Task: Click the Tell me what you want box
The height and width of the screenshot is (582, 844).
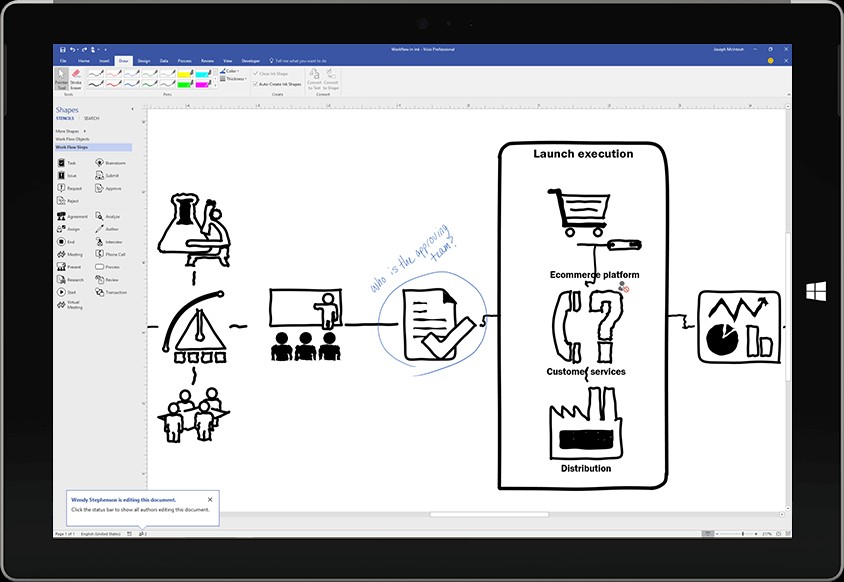Action: pyautogui.click(x=301, y=61)
